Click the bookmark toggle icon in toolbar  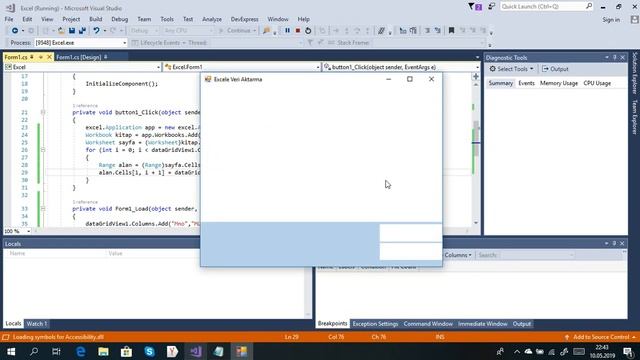[x=451, y=31]
